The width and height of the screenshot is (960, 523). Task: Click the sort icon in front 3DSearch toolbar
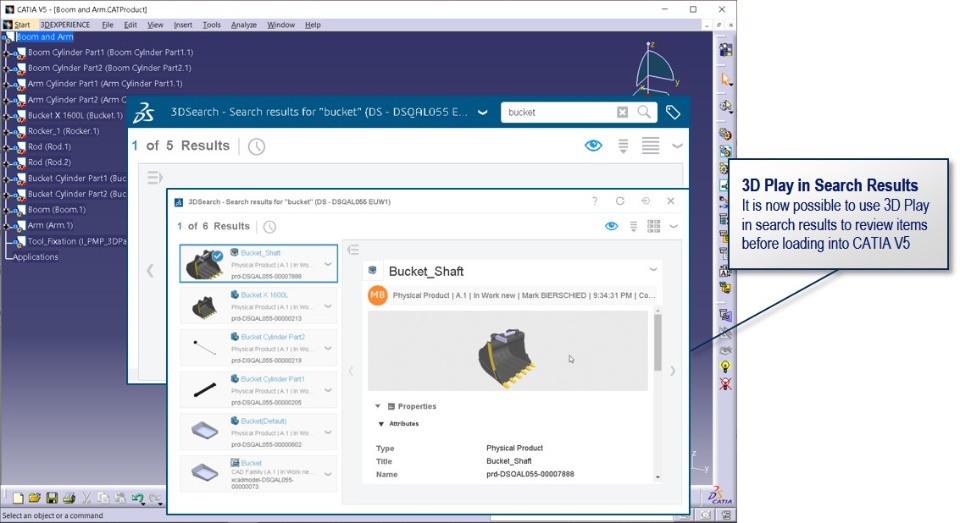coord(633,227)
